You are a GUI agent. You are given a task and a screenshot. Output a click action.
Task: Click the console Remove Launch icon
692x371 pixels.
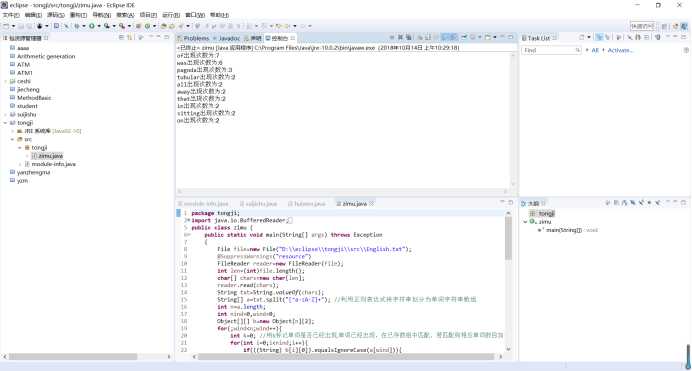pos(400,37)
